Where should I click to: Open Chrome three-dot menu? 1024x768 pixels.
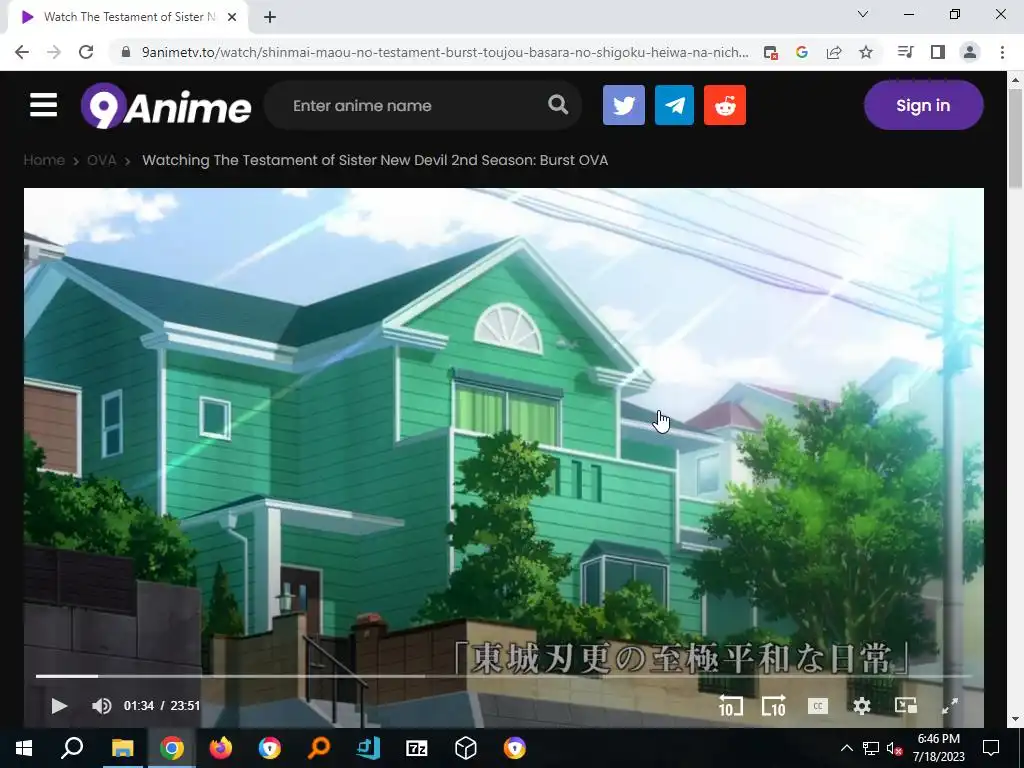click(1002, 52)
